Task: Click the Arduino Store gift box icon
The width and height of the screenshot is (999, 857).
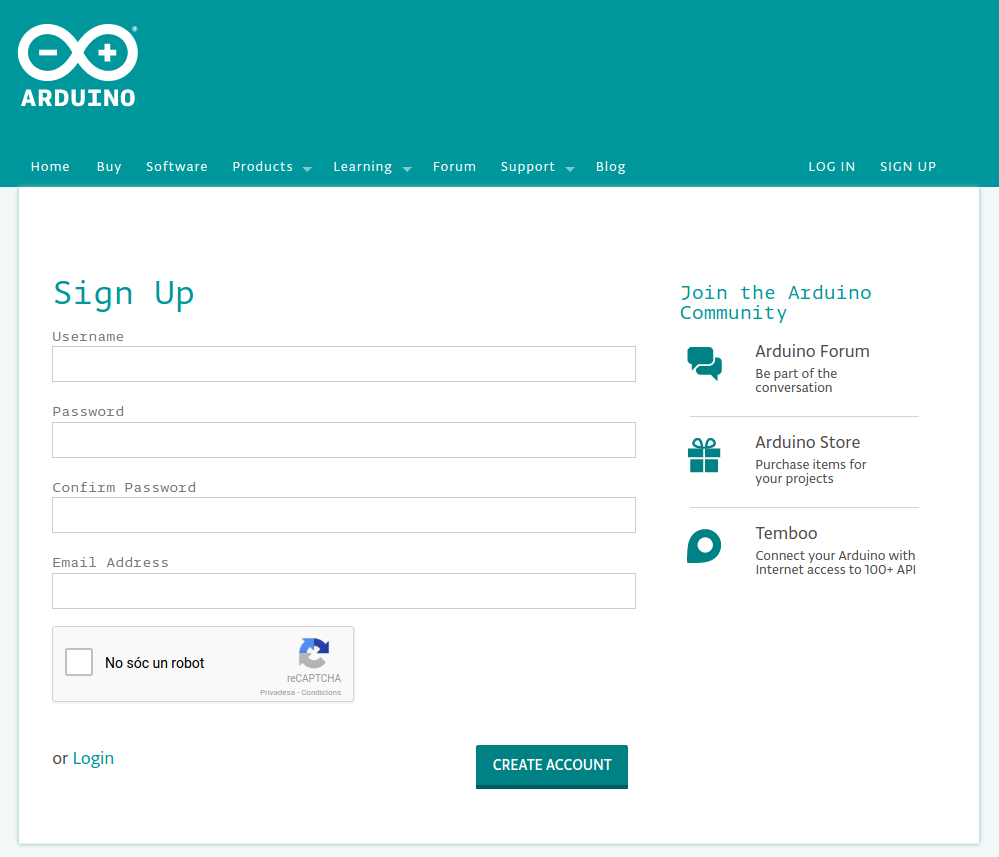Action: coord(704,455)
